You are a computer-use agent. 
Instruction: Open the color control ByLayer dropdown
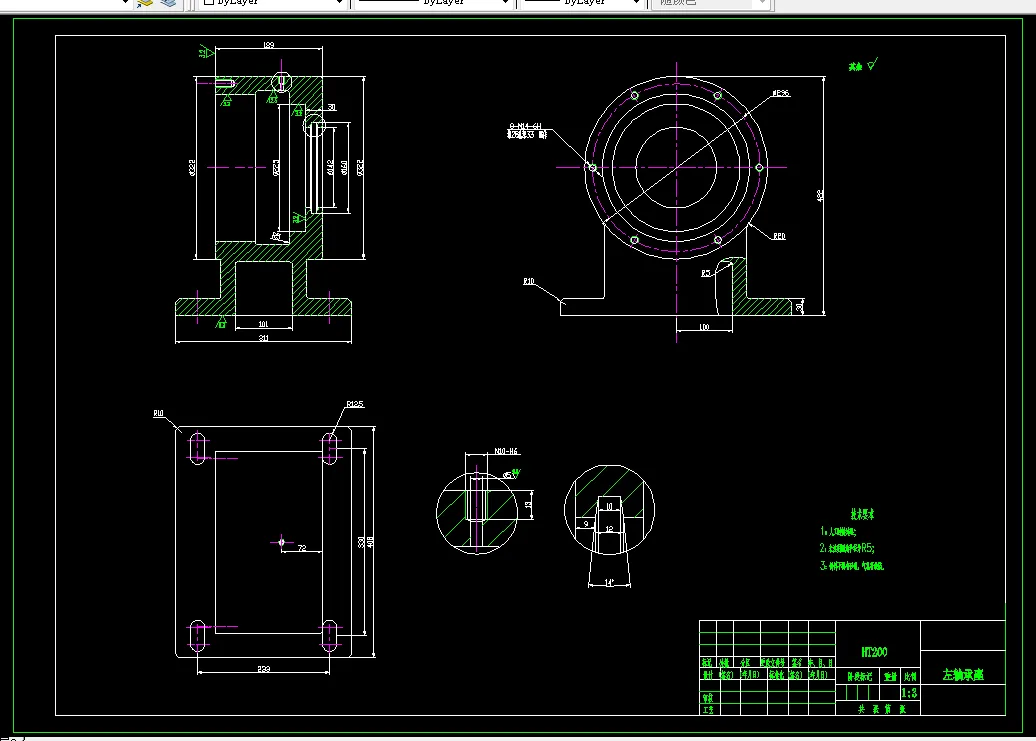click(272, 3)
